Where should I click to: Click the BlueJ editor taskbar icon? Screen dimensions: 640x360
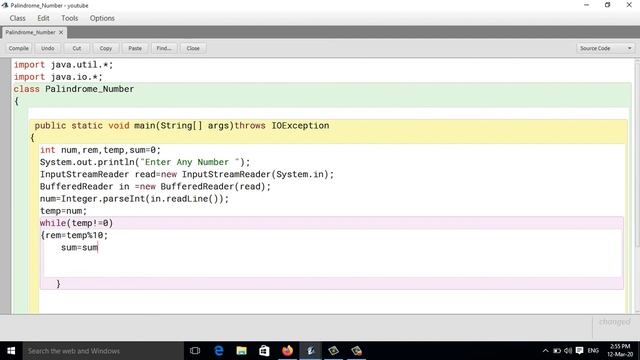(311, 351)
